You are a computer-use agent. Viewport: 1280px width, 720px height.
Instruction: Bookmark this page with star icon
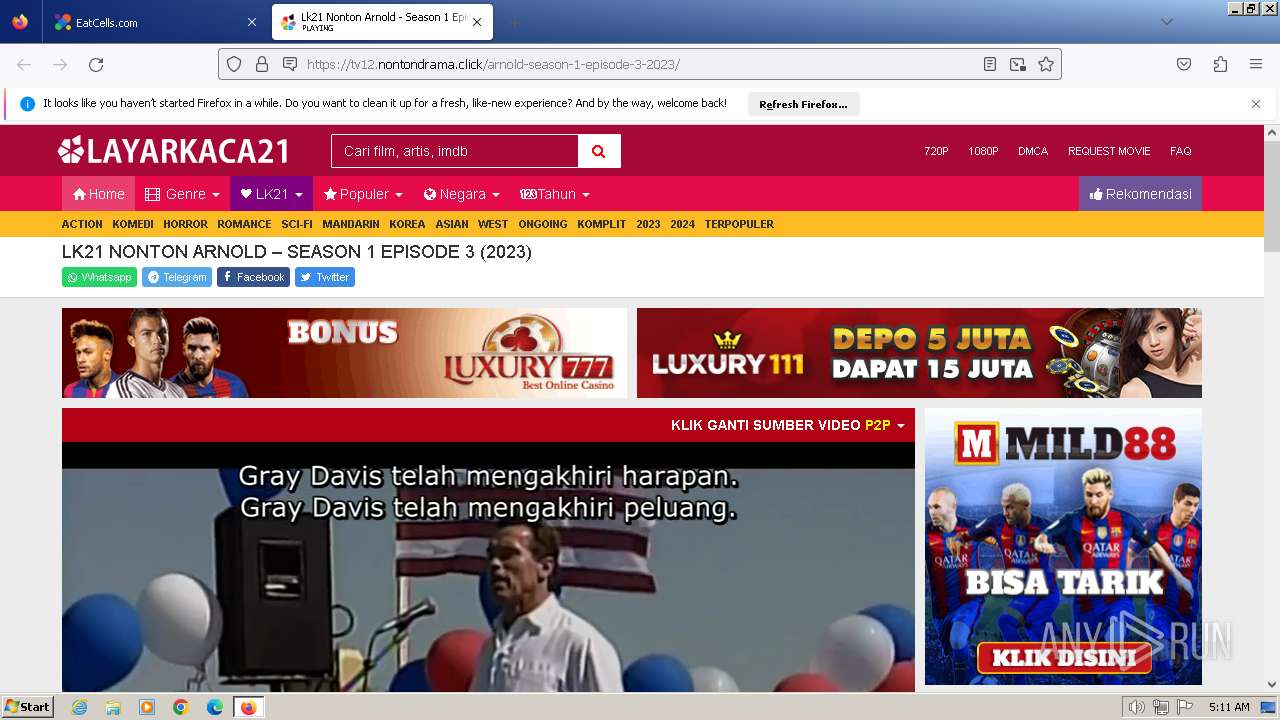[x=1046, y=64]
